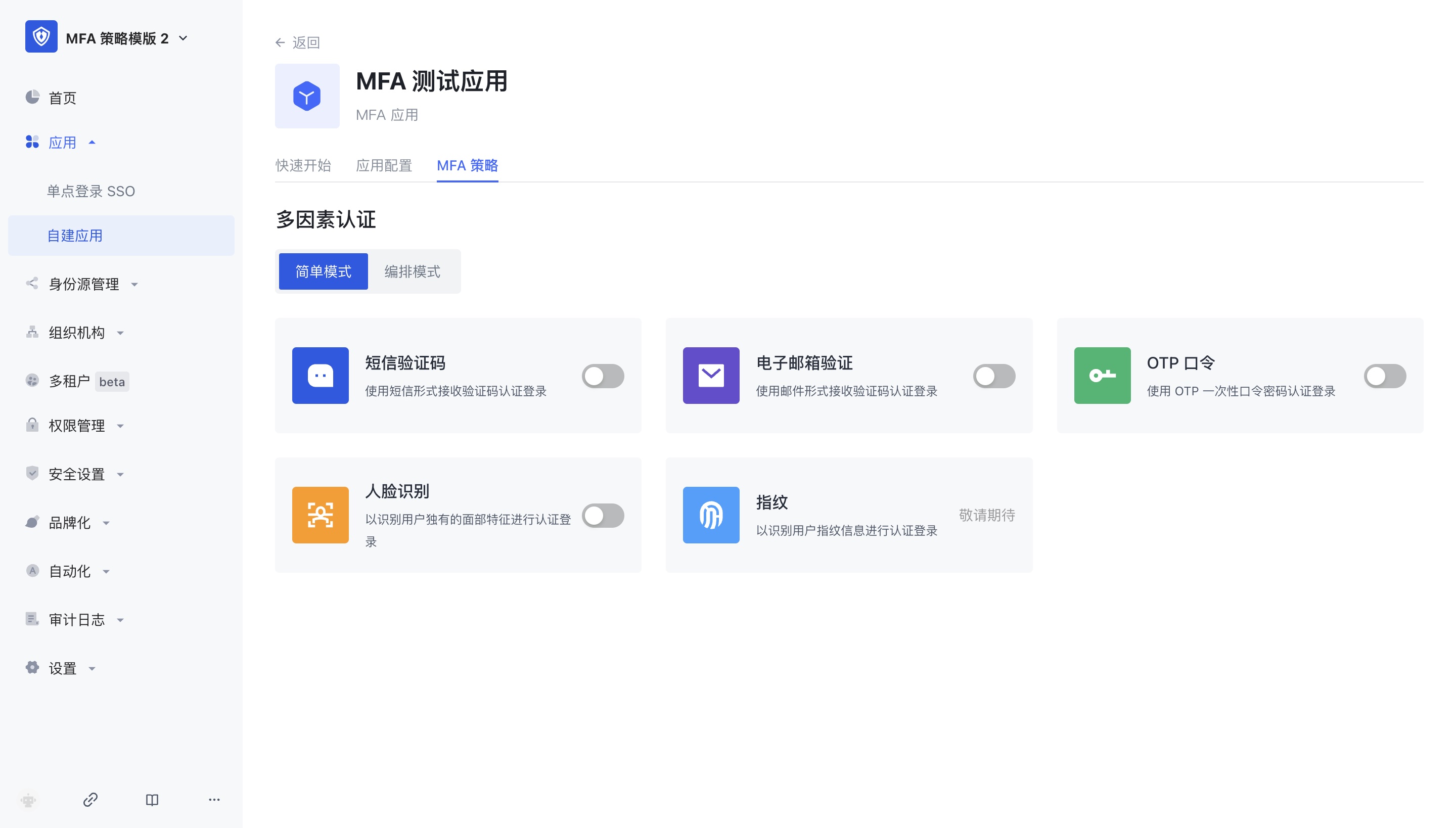Click the 身份源管理 sidebar icon
The width and height of the screenshot is (1456, 828).
click(32, 284)
